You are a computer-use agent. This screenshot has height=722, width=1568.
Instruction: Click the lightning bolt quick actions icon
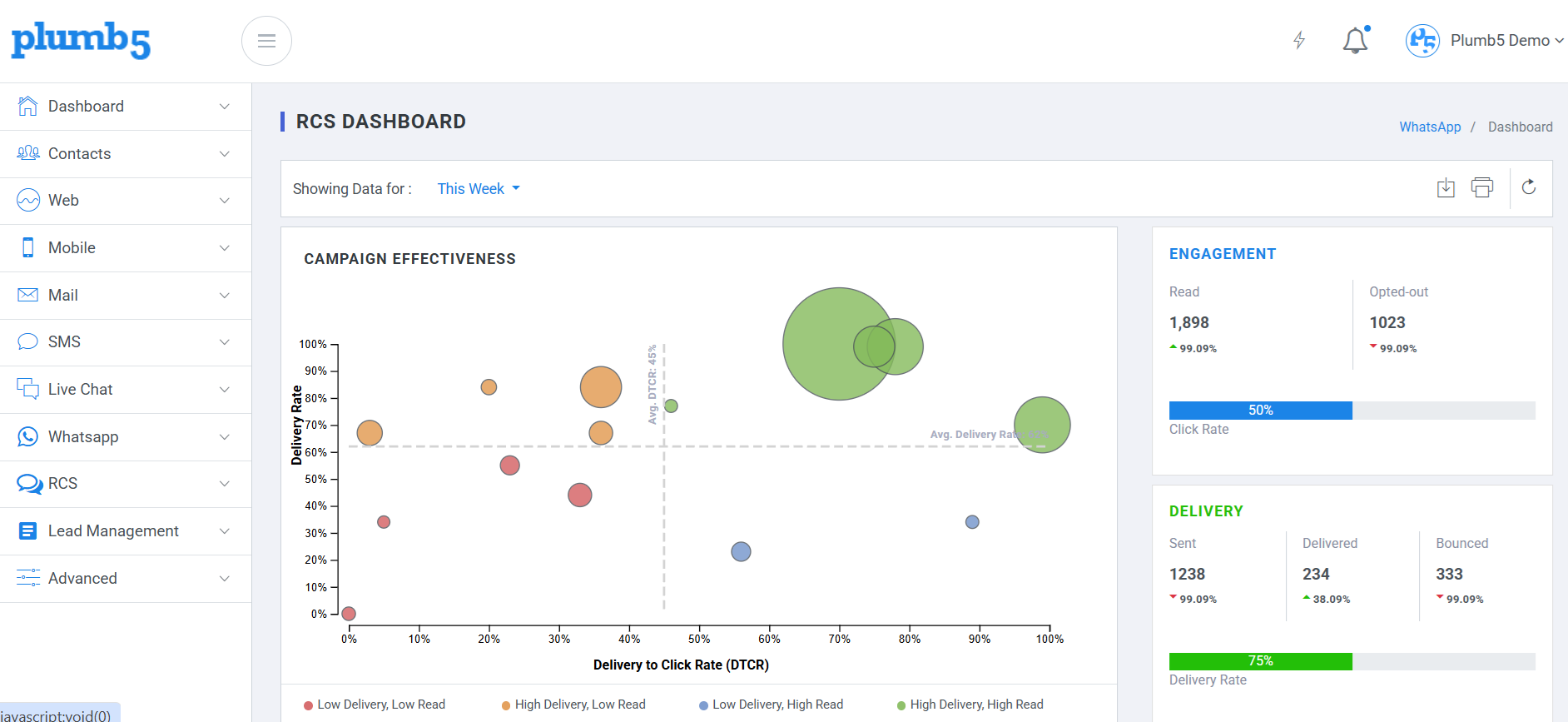pyautogui.click(x=1299, y=40)
